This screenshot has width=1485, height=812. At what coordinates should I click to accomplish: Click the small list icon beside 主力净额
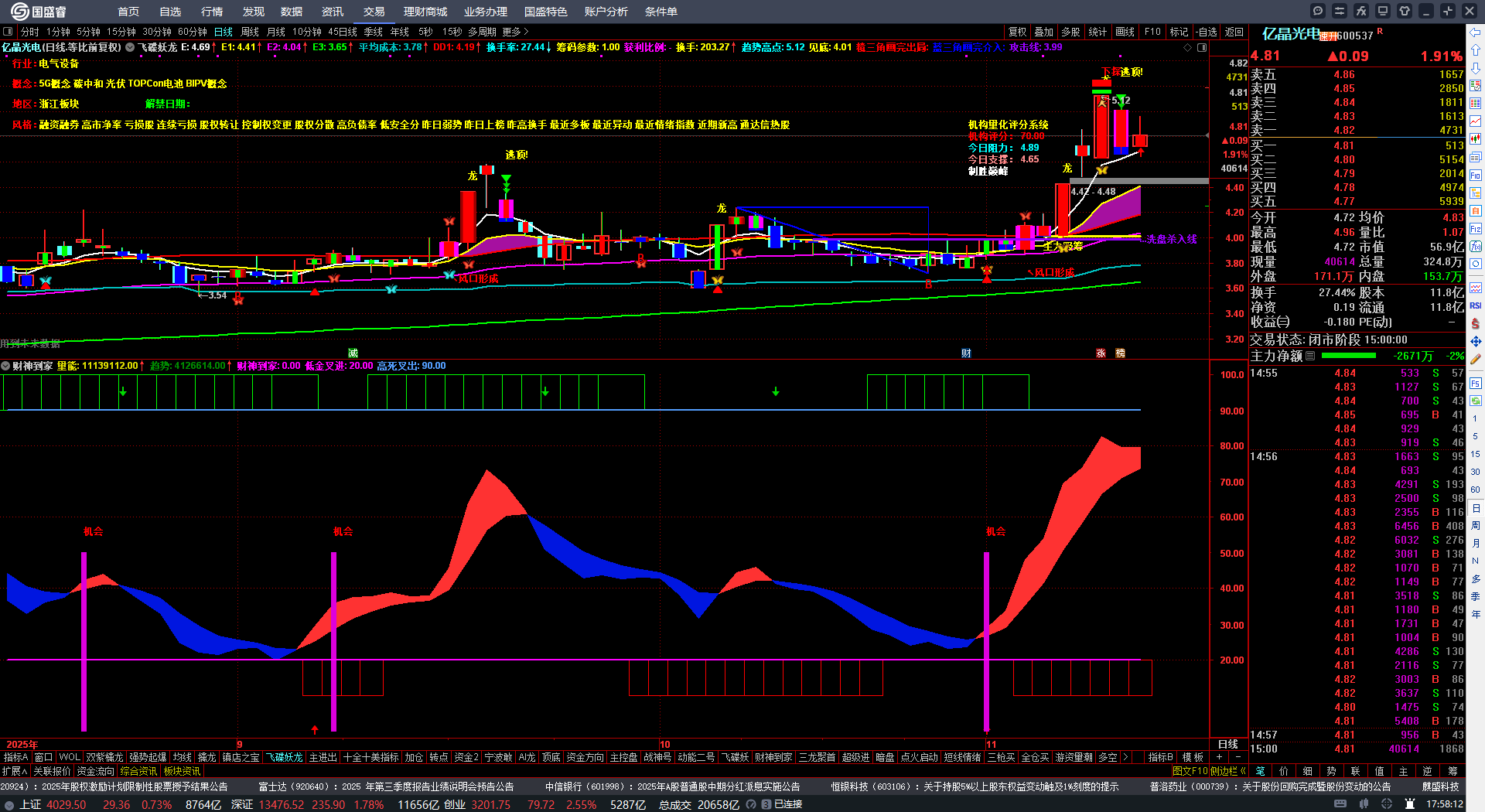pyautogui.click(x=1310, y=356)
